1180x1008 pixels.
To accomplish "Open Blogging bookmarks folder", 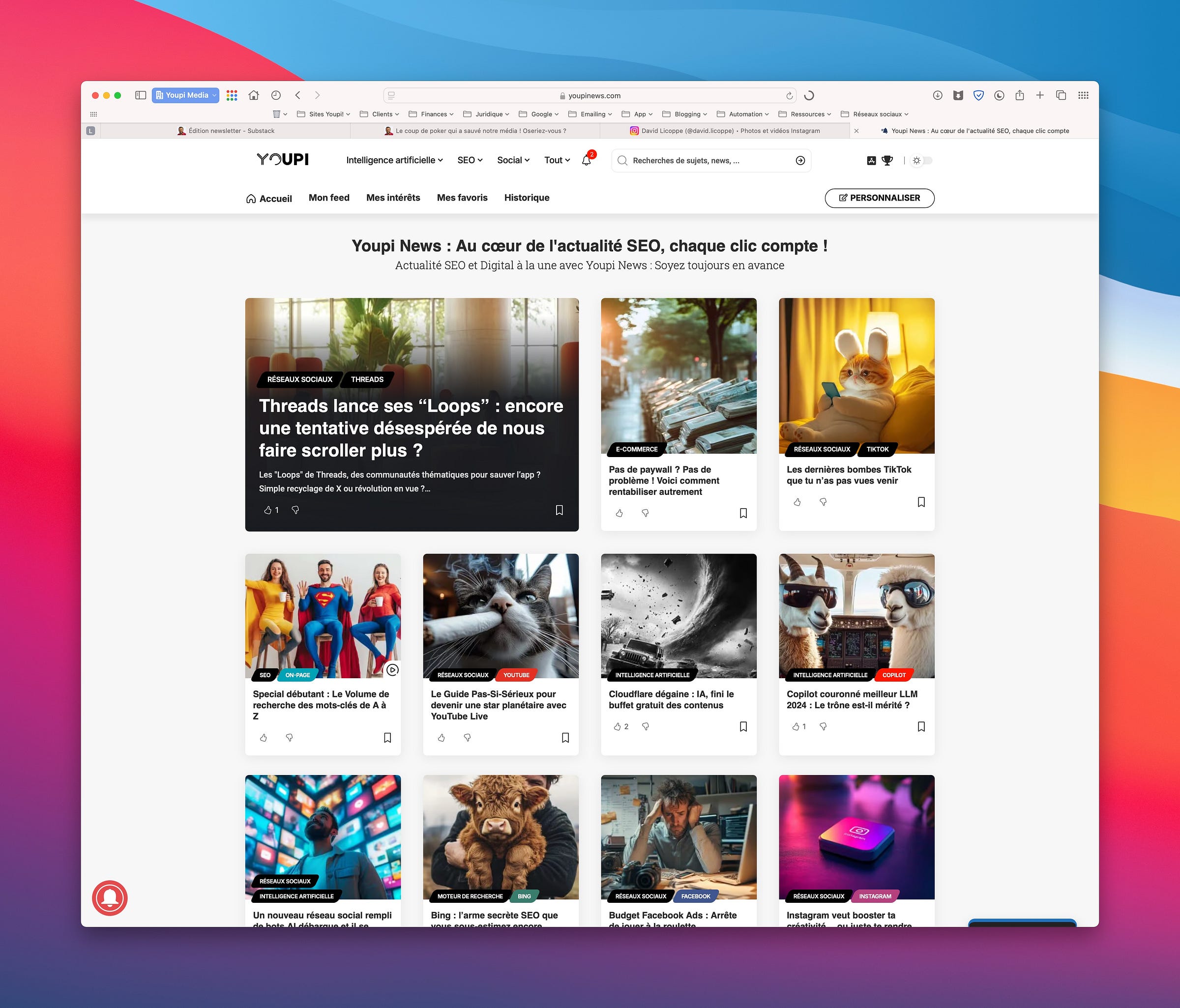I will coord(684,114).
